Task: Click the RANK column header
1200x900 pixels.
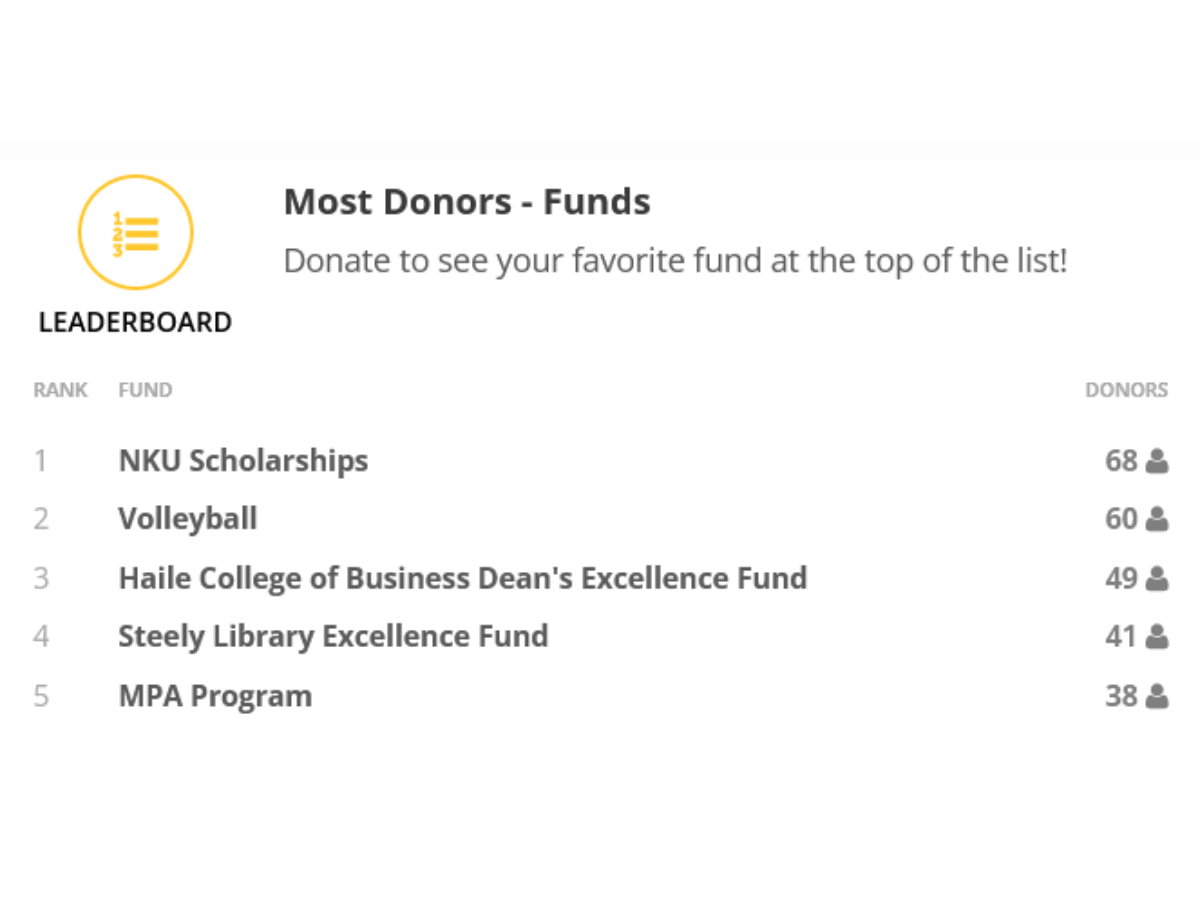Action: (60, 390)
